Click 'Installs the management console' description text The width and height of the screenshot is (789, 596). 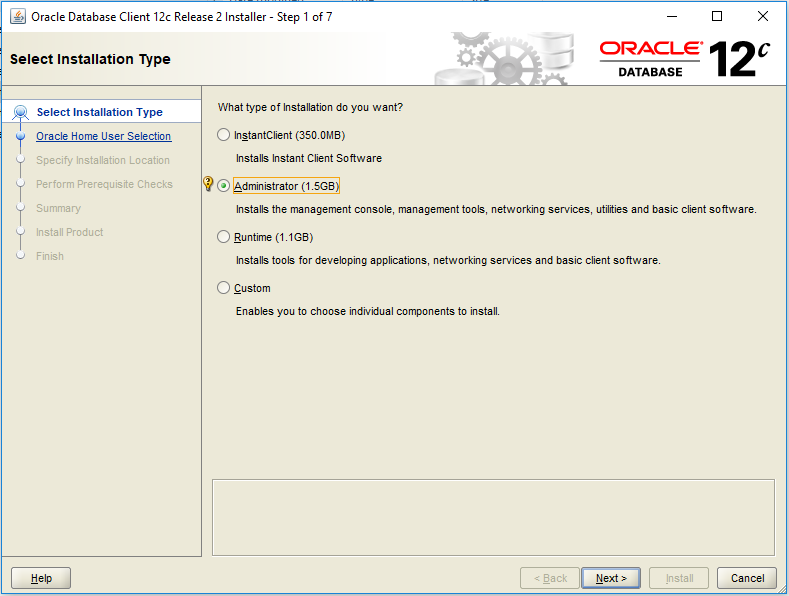496,209
